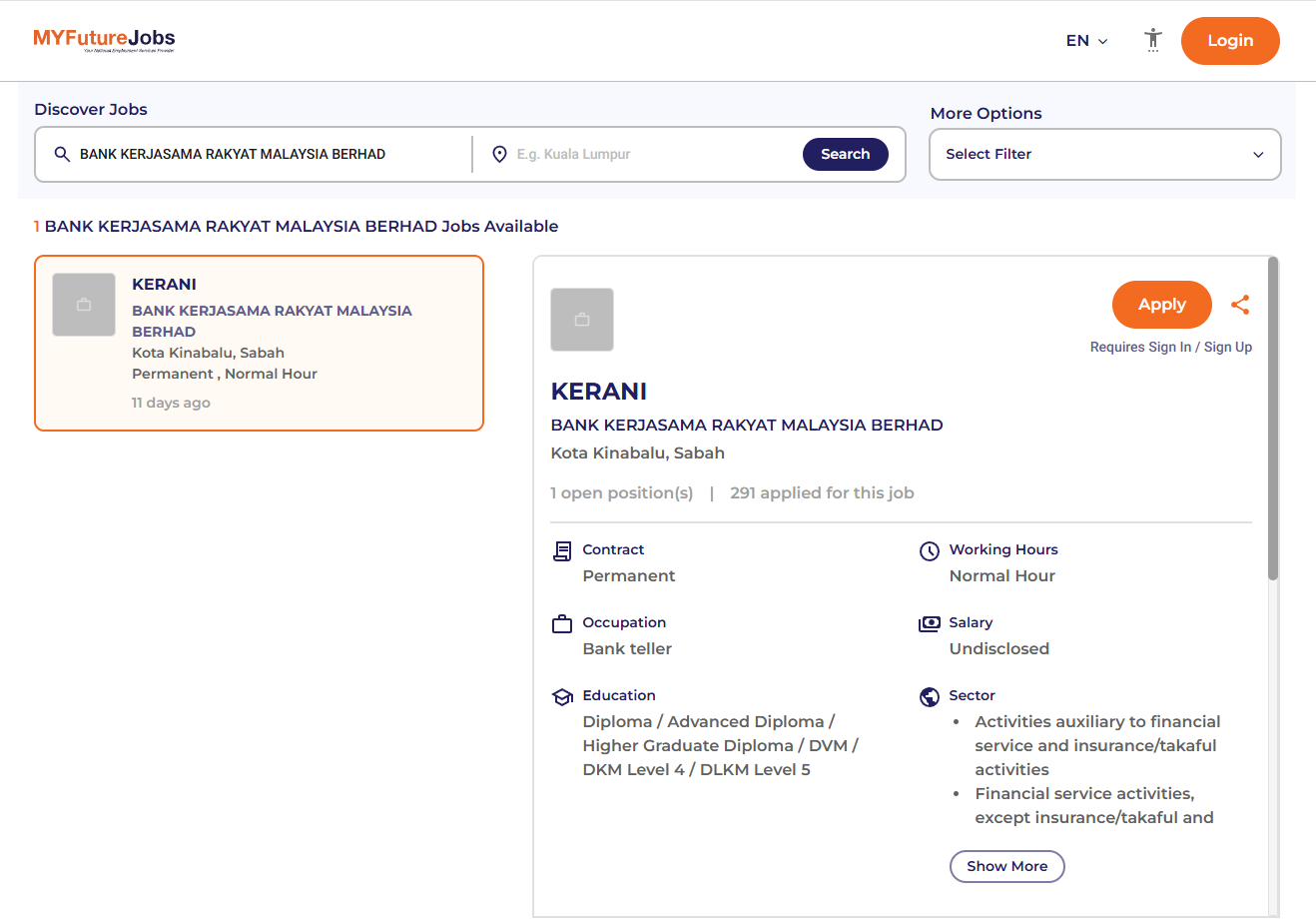Click 'Permanent , Normal Hour' in job card
1316x919 pixels.
pos(225,374)
